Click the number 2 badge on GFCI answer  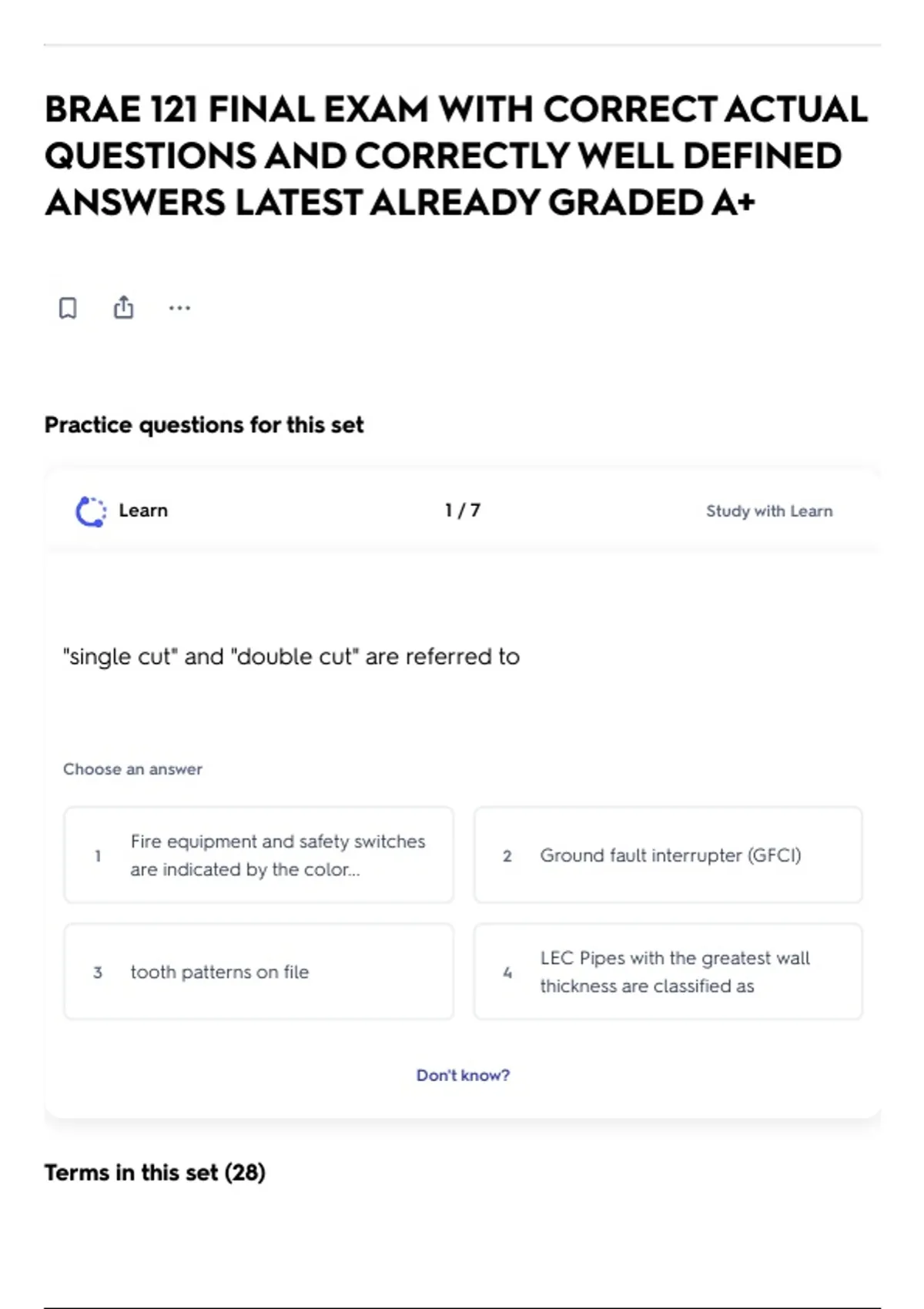coord(507,855)
